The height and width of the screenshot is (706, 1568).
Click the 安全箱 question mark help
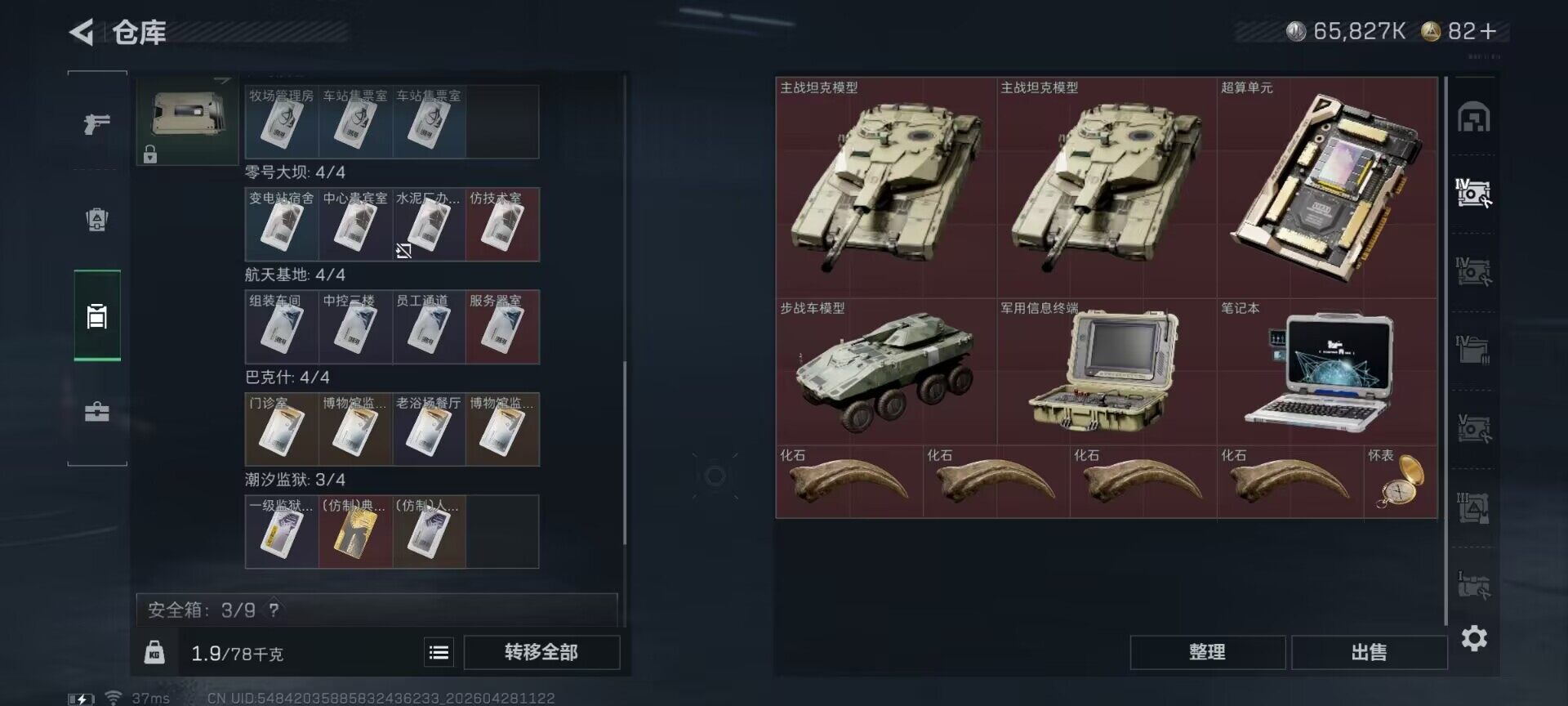click(x=274, y=610)
